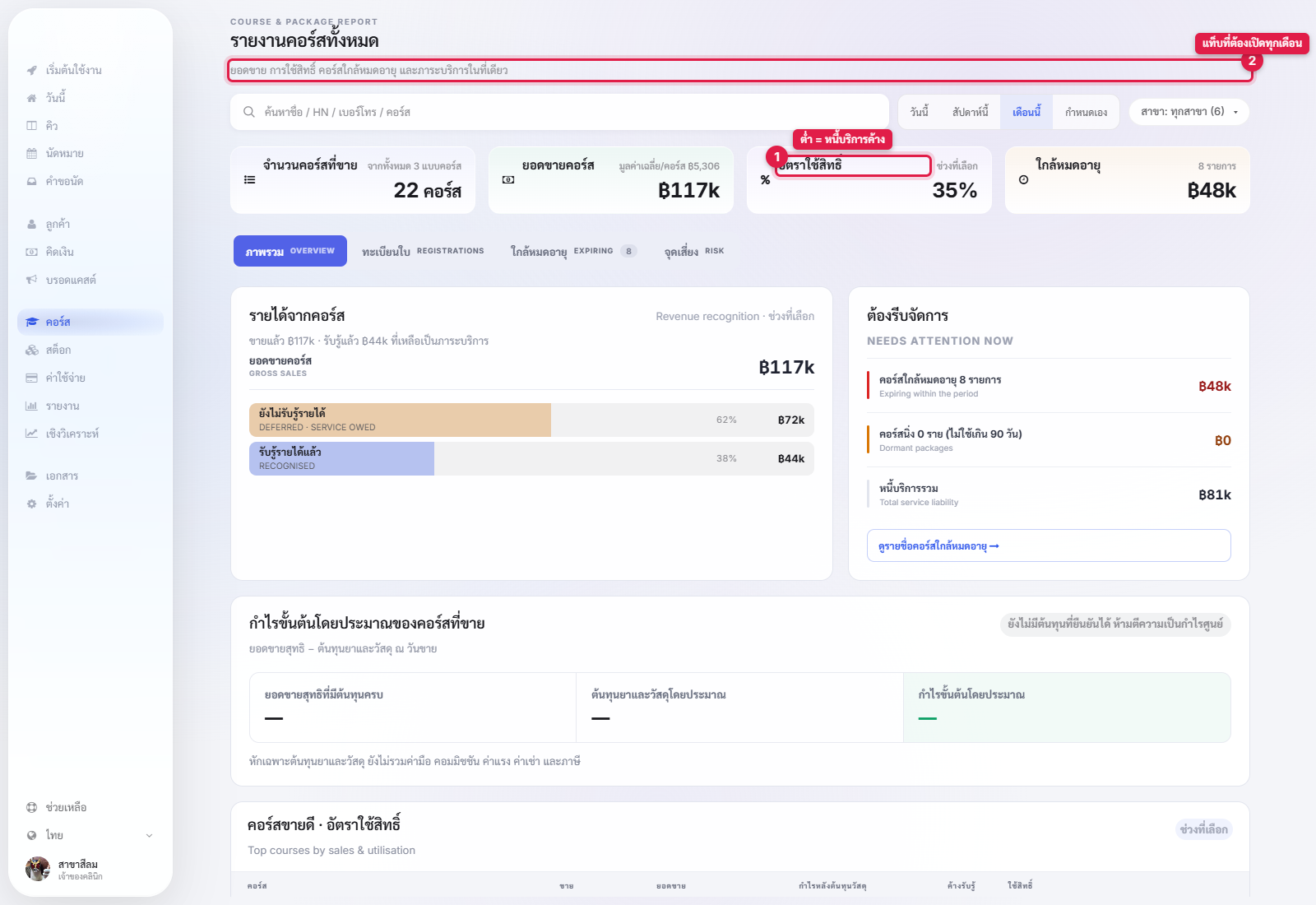The height and width of the screenshot is (905, 1316).
Task: Click ดูรายชื่อคอร์สใกล้หมดอายุ button
Action: click(1049, 546)
